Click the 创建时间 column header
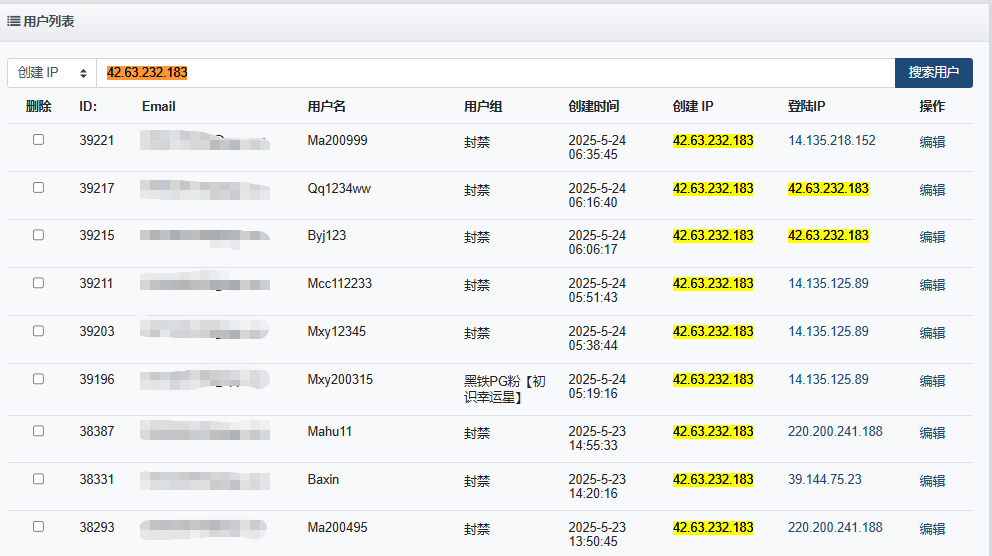992x556 pixels. pos(593,107)
